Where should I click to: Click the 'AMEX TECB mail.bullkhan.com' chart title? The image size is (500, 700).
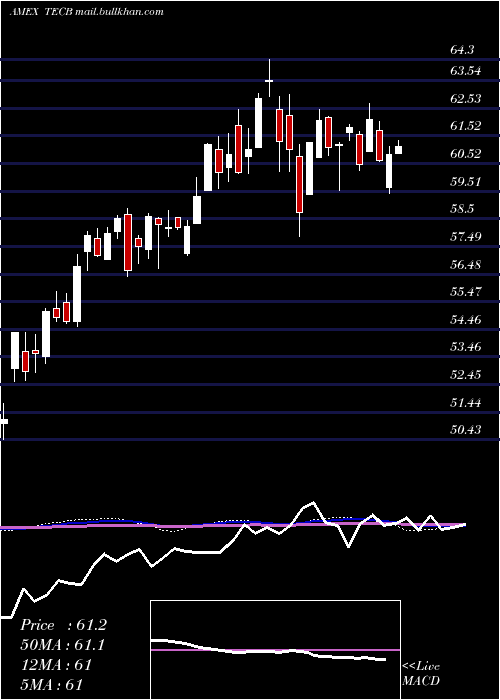coord(86,12)
